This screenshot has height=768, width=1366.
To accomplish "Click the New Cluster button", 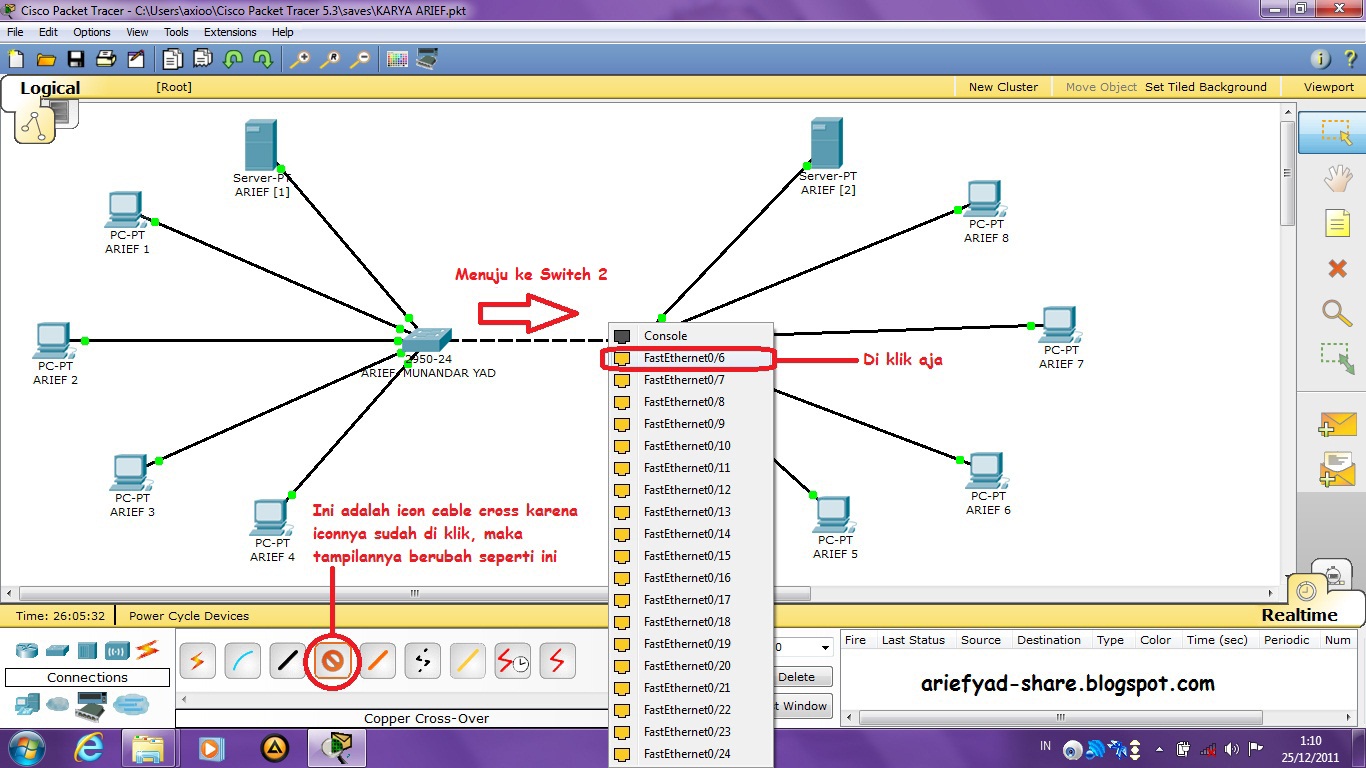I will coord(1003,87).
